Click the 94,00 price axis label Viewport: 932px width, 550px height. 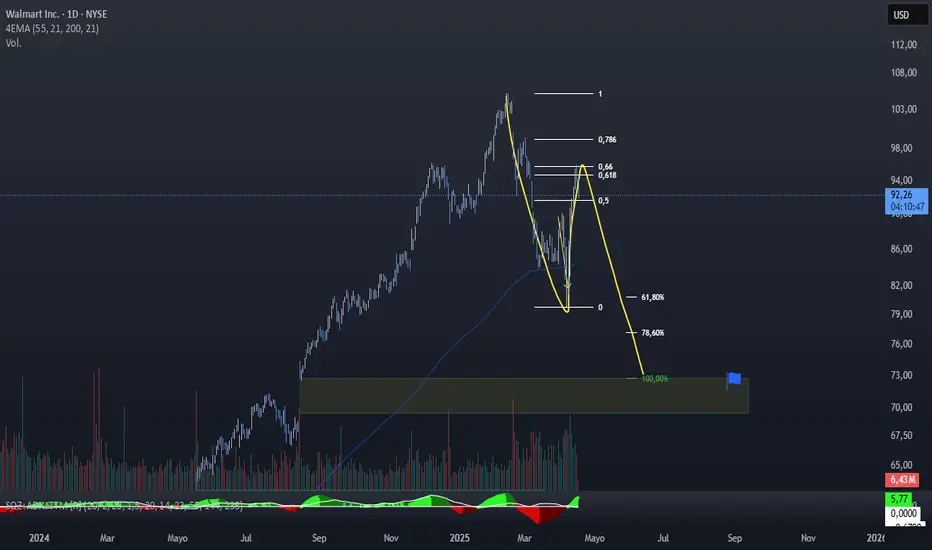coord(902,180)
